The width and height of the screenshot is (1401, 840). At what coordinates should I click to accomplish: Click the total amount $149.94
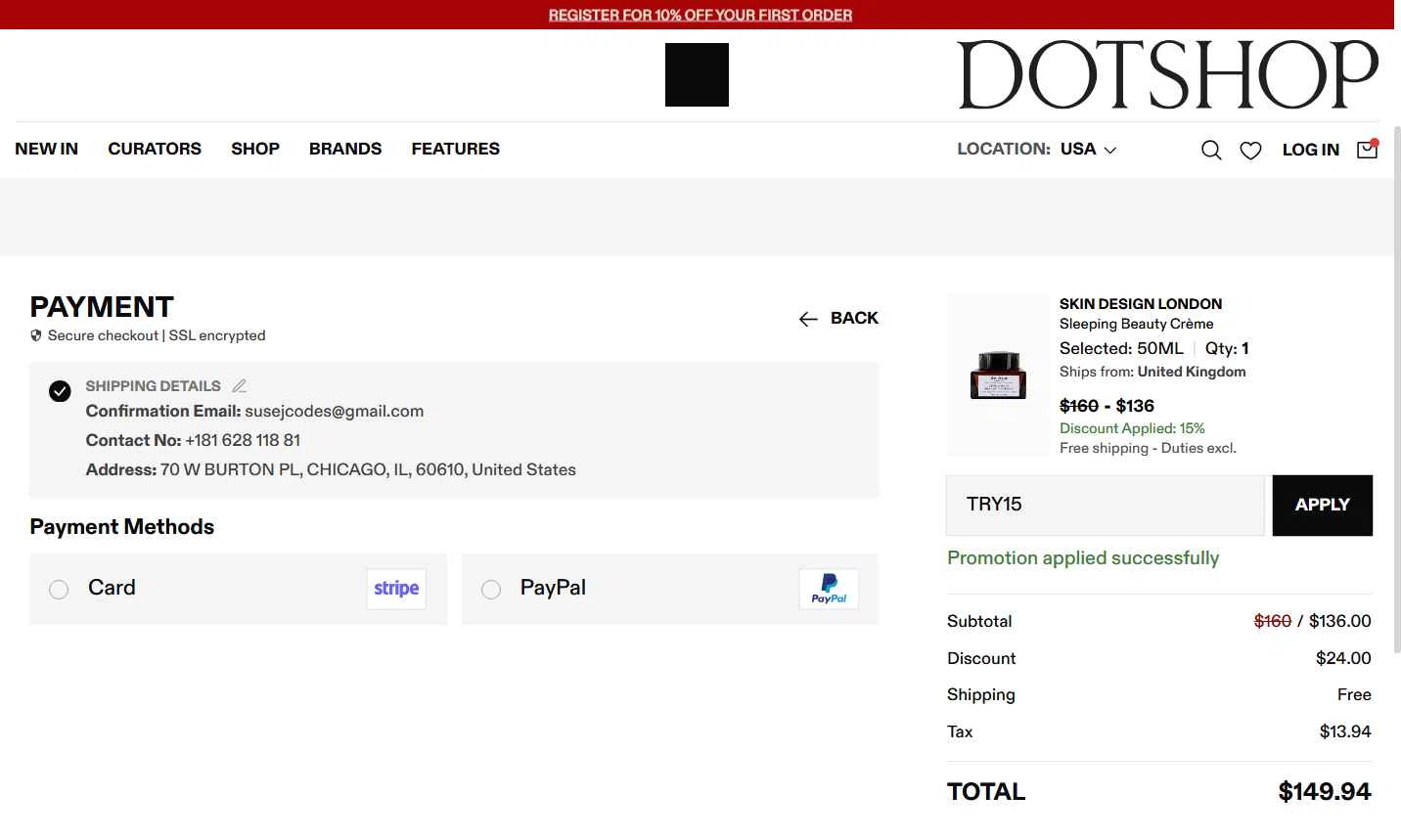point(1325,792)
